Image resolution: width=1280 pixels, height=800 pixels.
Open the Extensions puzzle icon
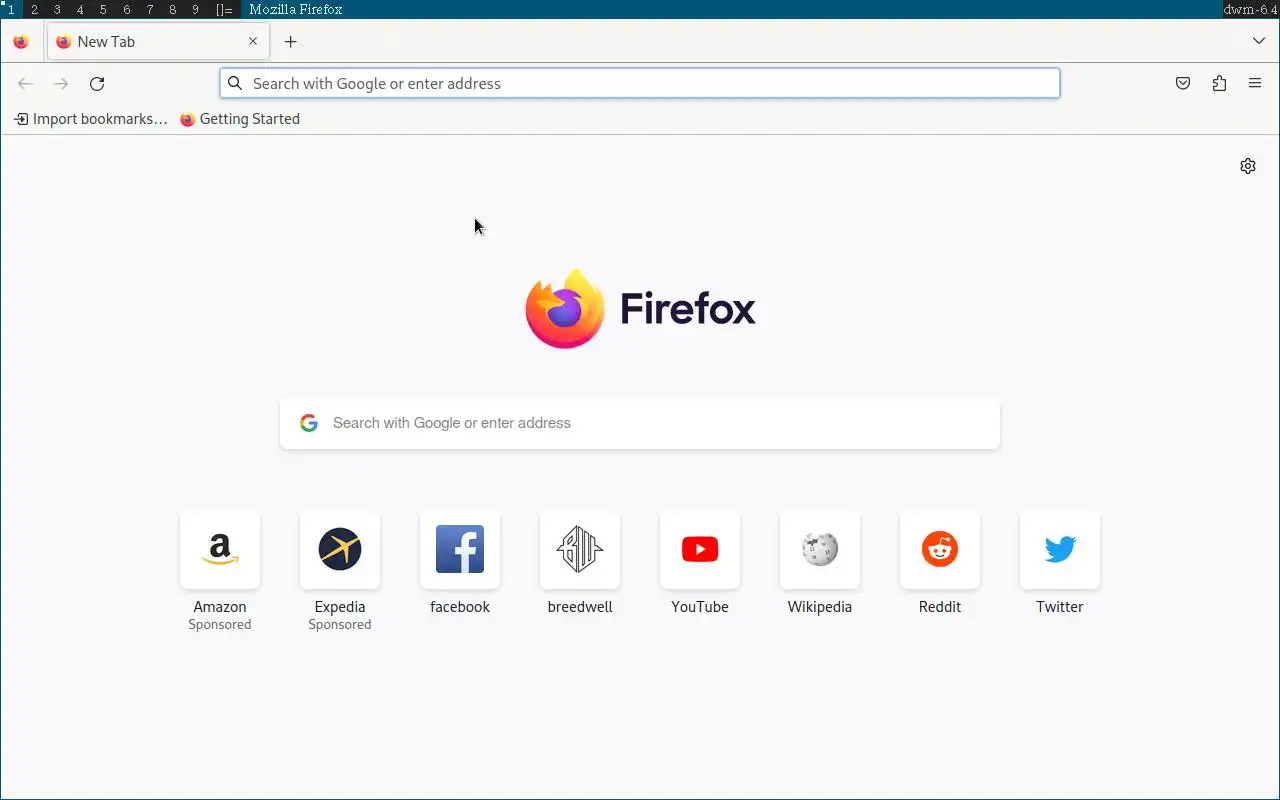pos(1219,84)
